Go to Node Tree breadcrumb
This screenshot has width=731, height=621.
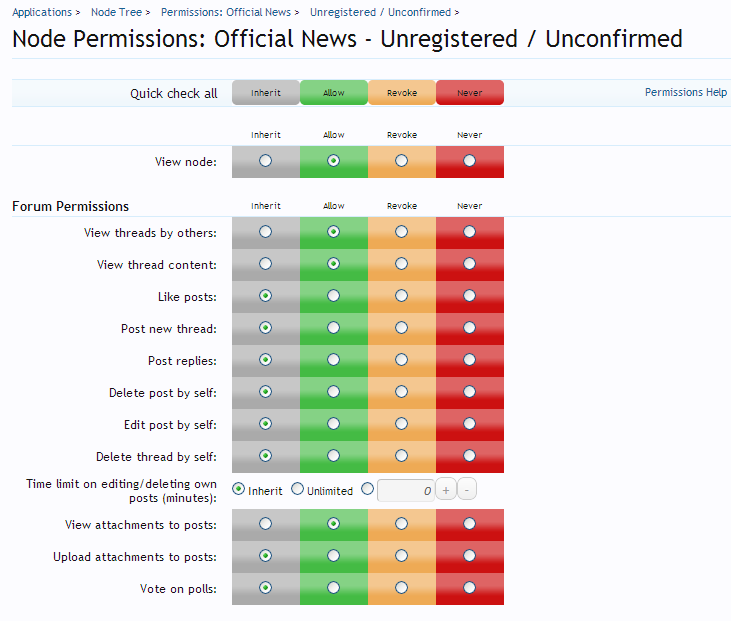[x=116, y=12]
